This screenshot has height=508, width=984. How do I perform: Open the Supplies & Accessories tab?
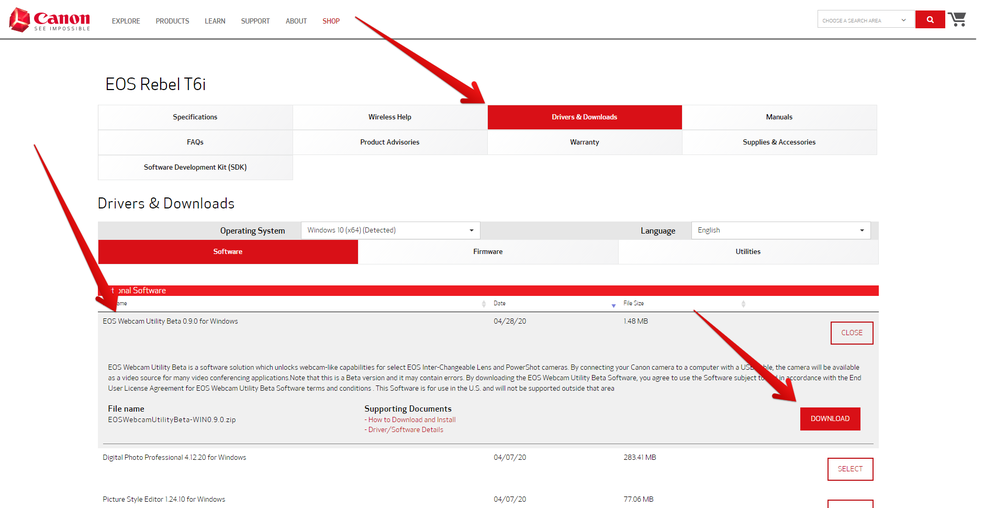tap(779, 143)
